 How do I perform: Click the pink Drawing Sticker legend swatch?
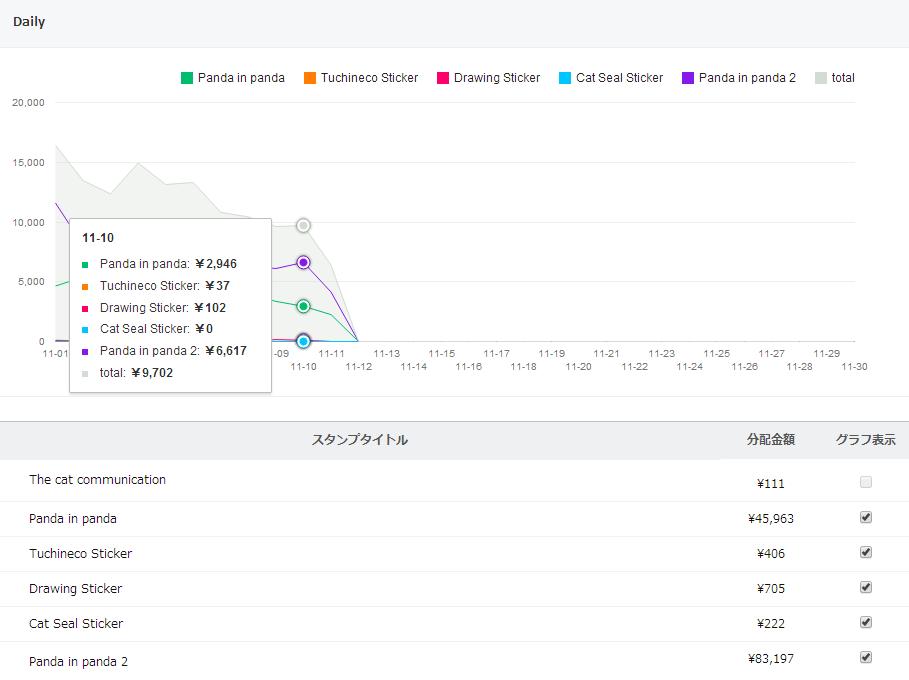(x=443, y=78)
